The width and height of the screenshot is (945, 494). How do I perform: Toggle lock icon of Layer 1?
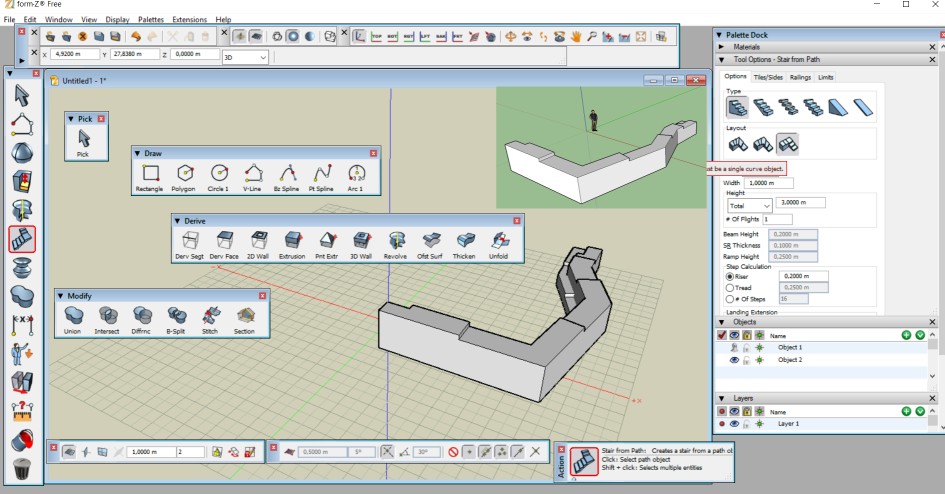coord(746,424)
